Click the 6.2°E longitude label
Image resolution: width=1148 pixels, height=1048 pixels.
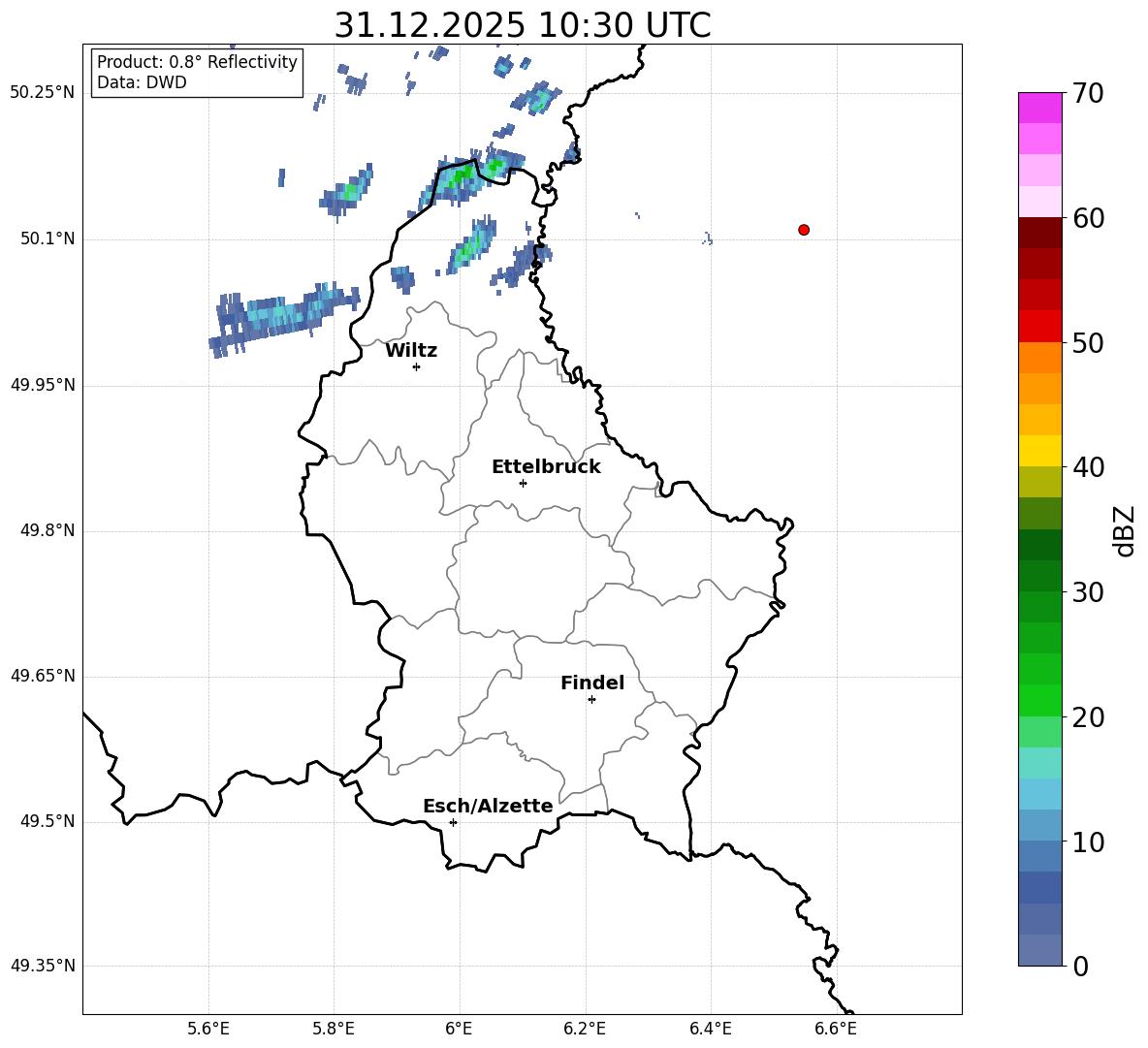[x=585, y=1029]
